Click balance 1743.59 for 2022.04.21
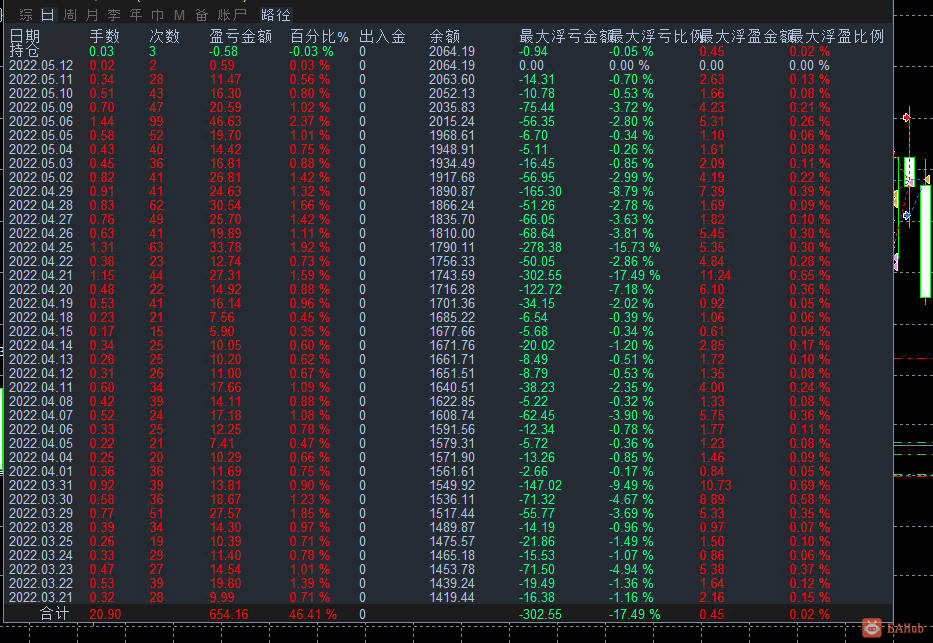 tap(452, 275)
